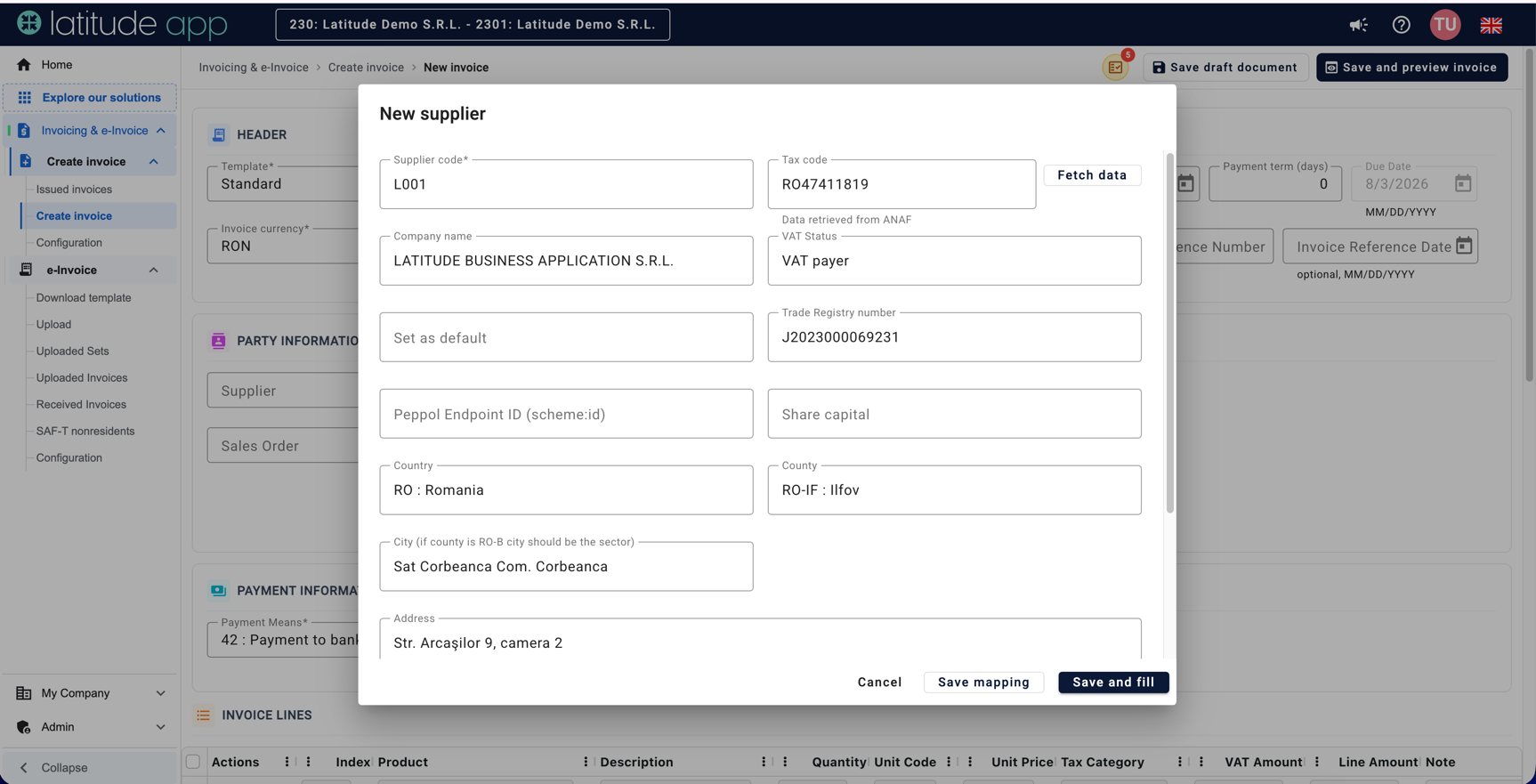Click the New supplier dialog scrollbar
1536x784 pixels.
pyautogui.click(x=1169, y=333)
